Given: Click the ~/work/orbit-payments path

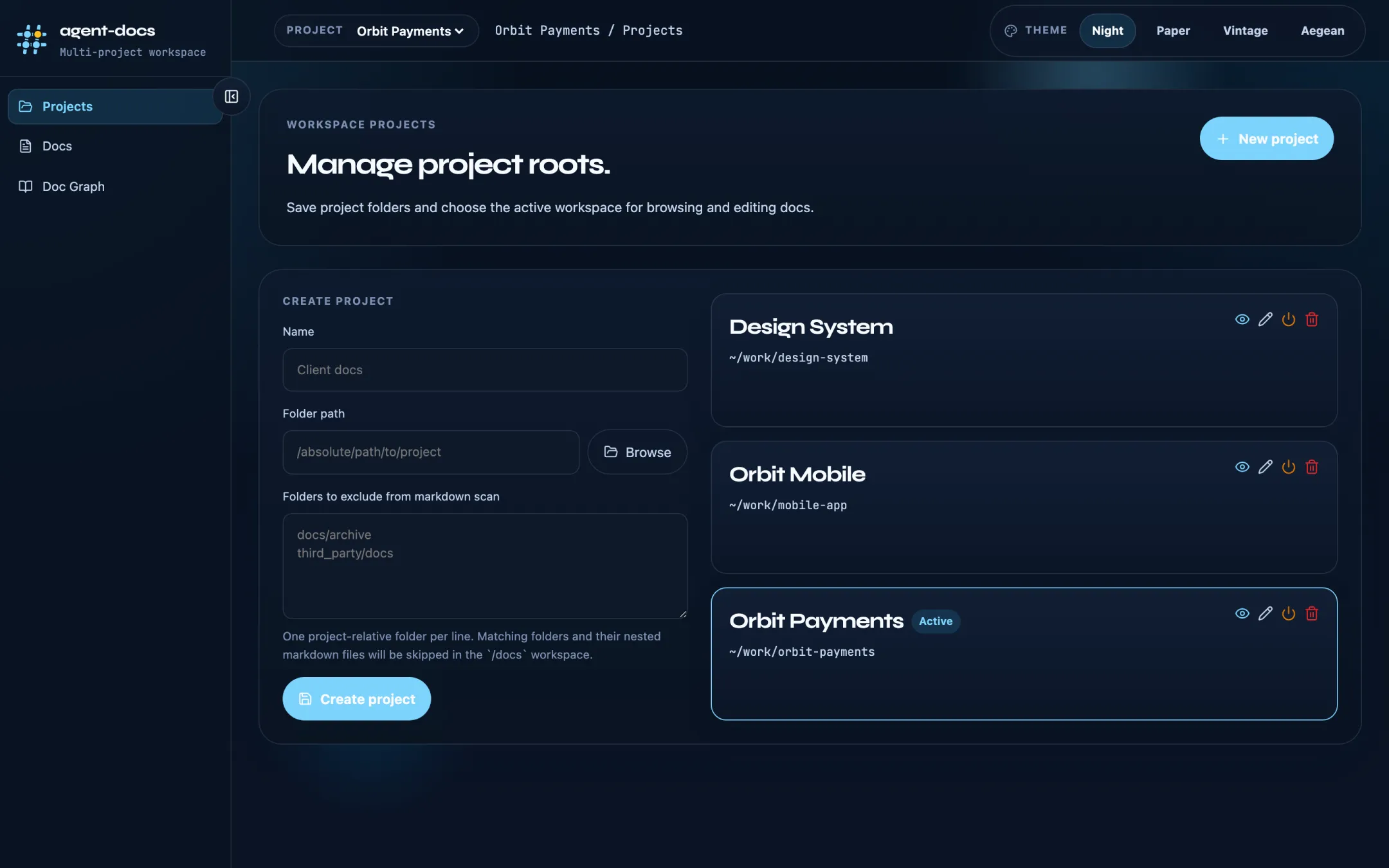Looking at the screenshot, I should (802, 651).
